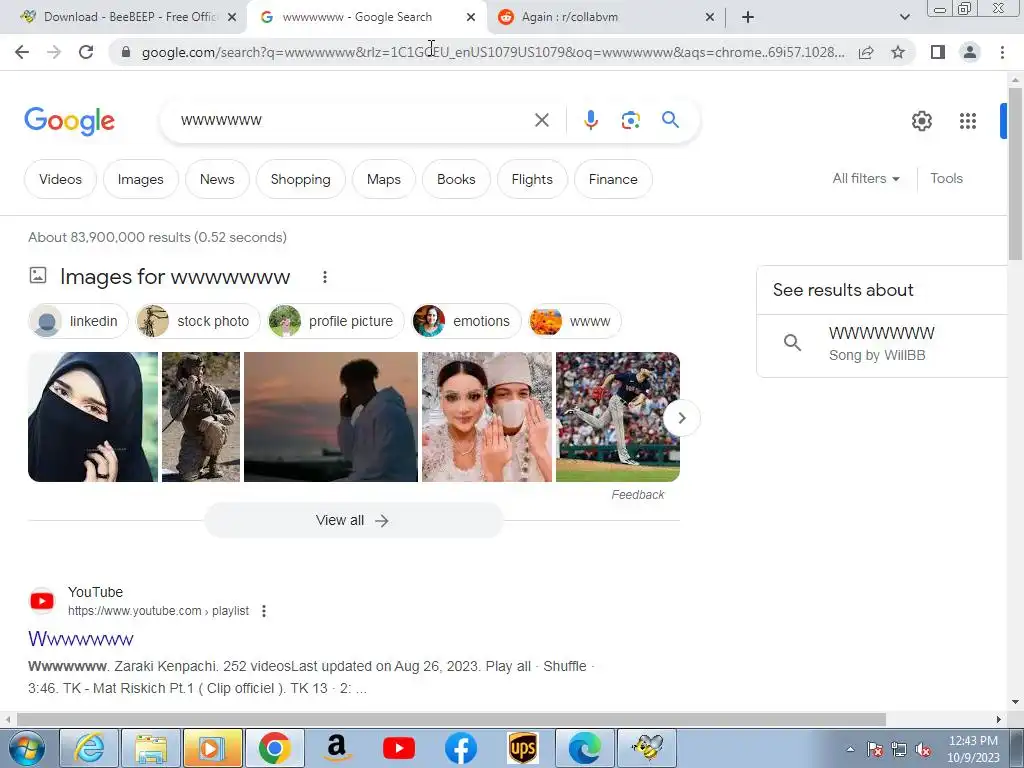The width and height of the screenshot is (1024, 768).
Task: Filter results by Videos
Action: coord(60,179)
